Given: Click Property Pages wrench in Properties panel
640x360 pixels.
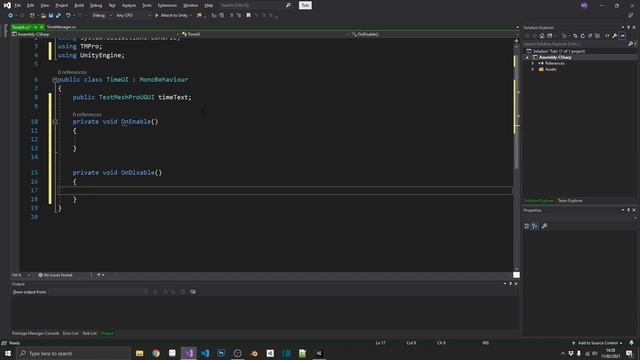Looking at the screenshot, I should coord(544,226).
